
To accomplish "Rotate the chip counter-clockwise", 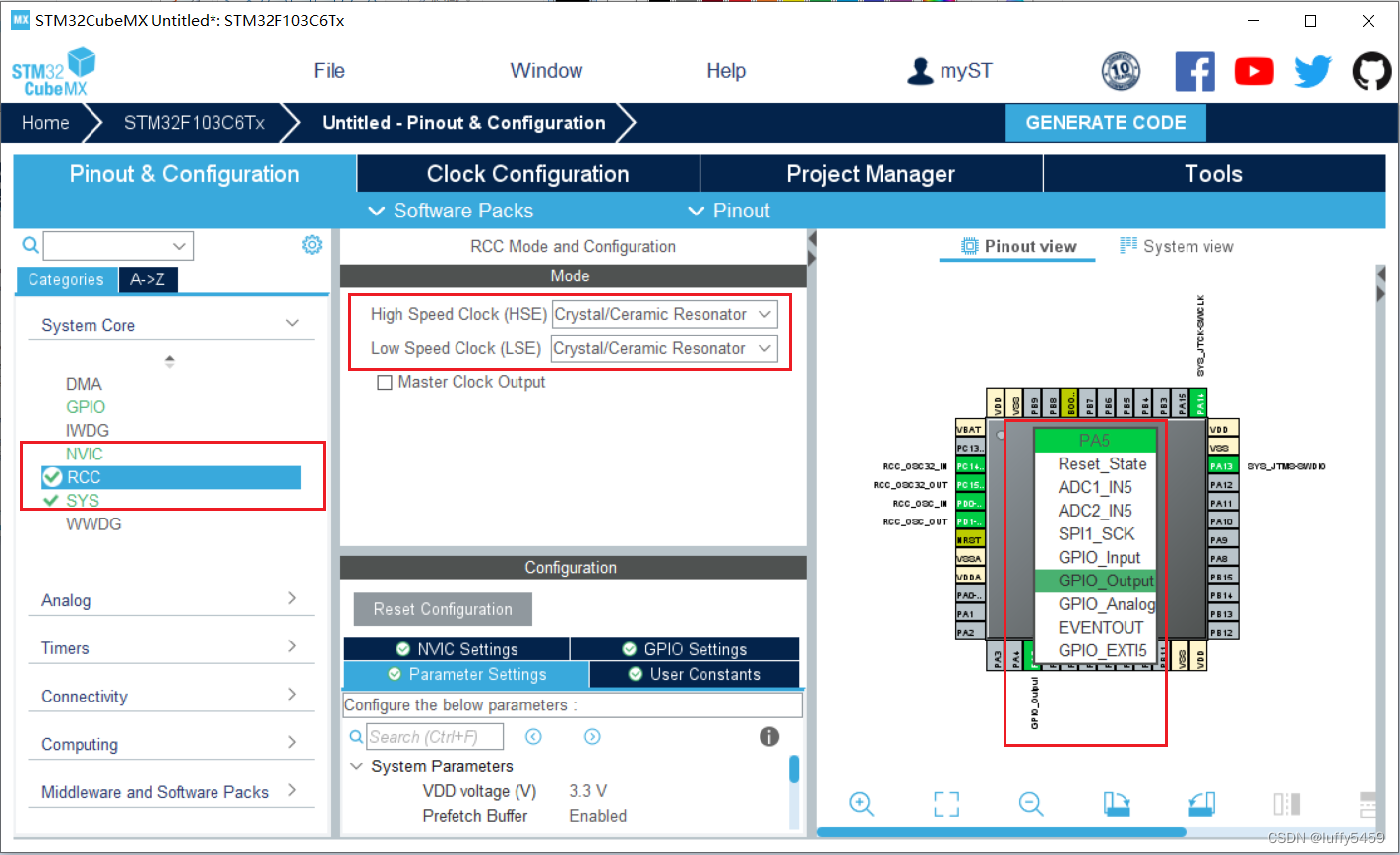I will point(1202,804).
